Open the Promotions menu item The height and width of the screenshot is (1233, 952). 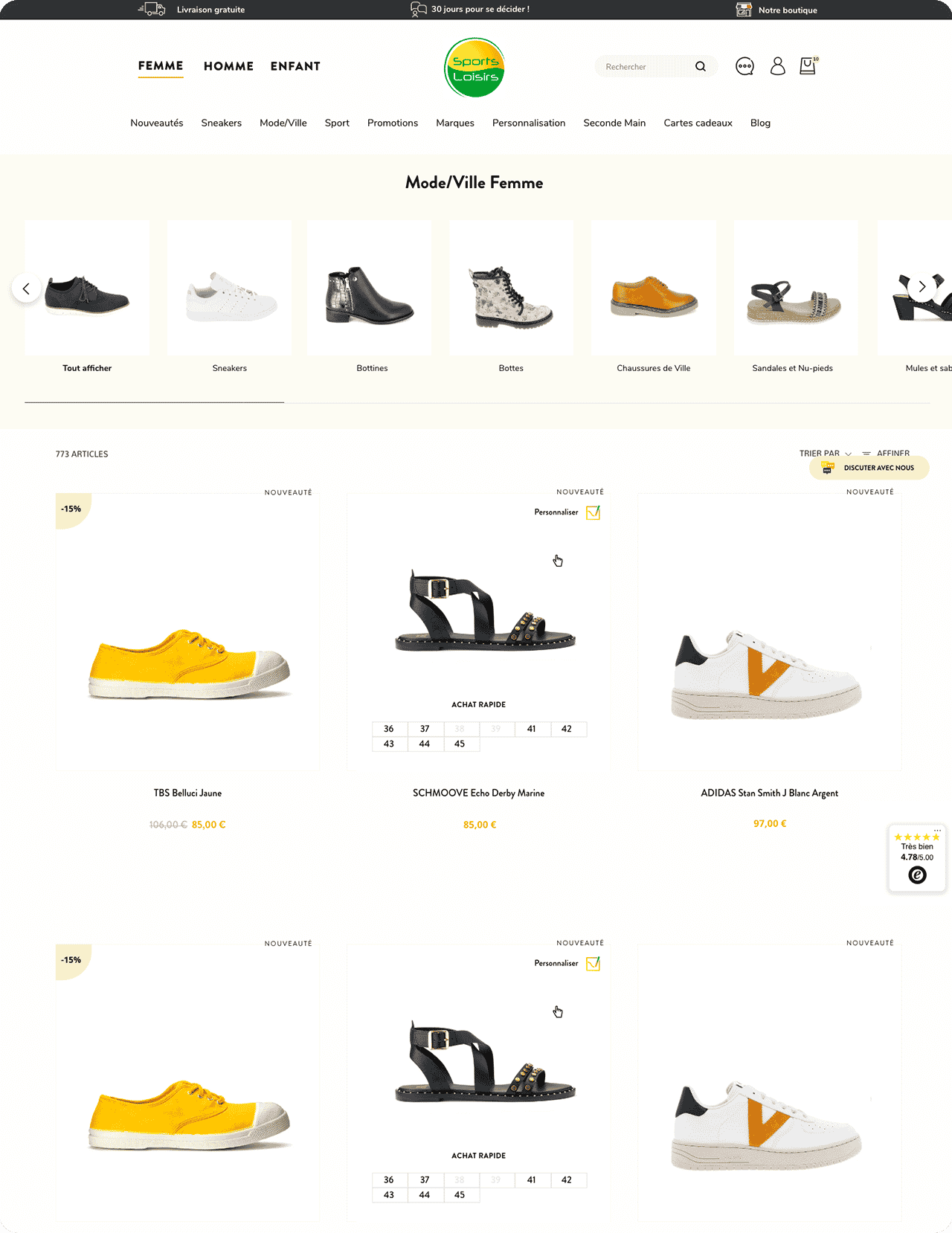click(x=393, y=123)
